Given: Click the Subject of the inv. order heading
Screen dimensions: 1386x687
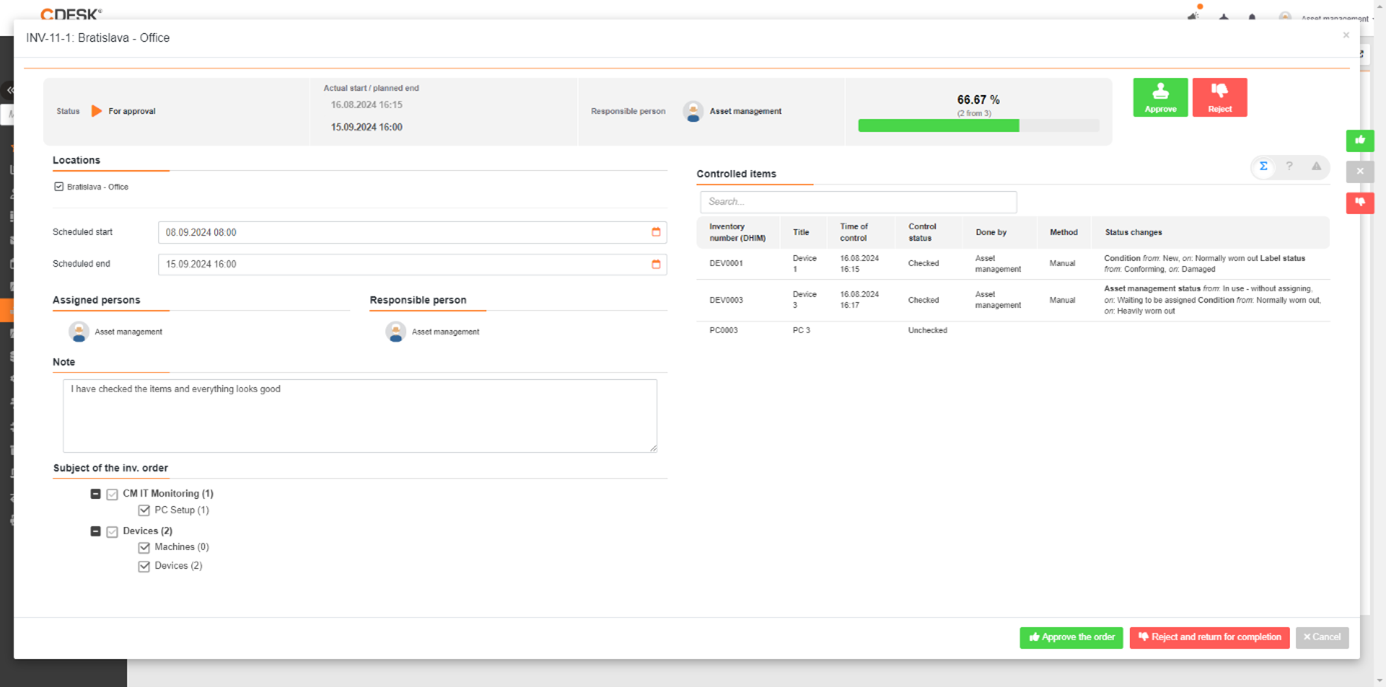Looking at the screenshot, I should point(110,468).
